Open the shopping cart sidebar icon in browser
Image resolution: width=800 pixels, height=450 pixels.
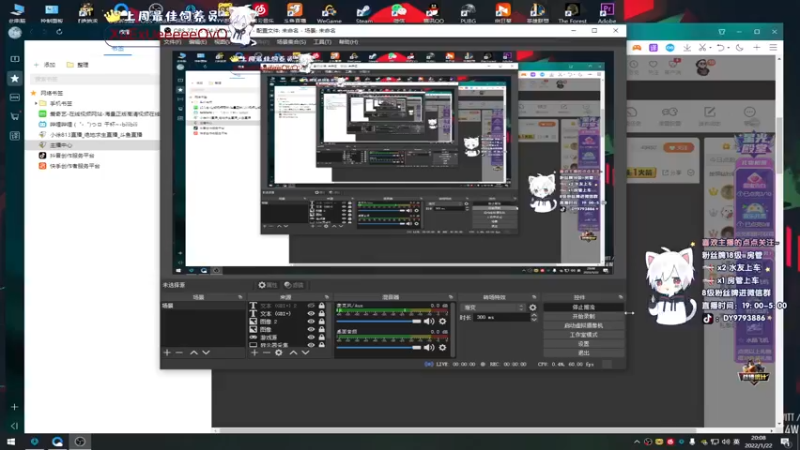(x=14, y=116)
